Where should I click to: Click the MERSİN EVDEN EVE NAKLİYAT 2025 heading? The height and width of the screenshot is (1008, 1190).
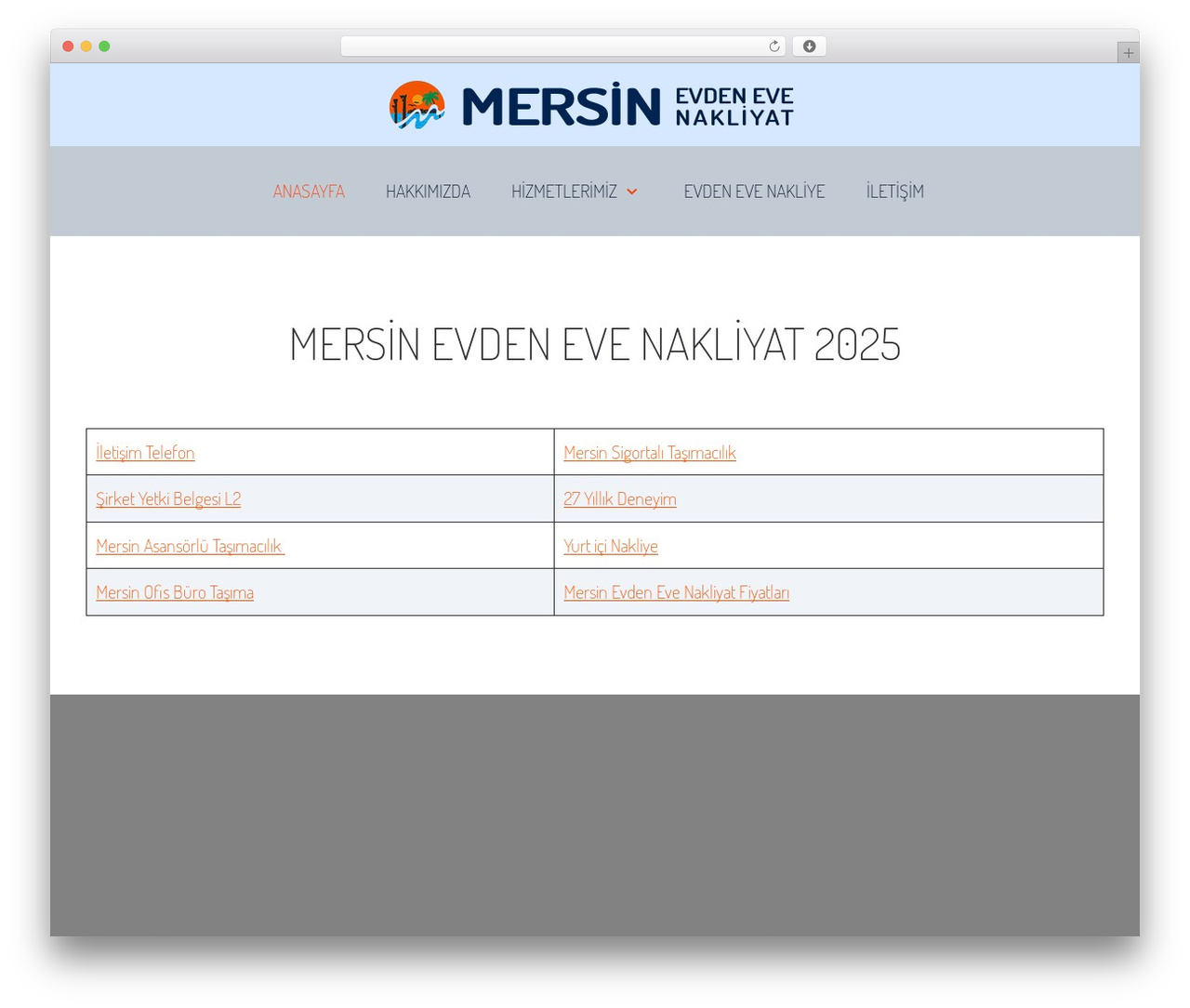click(x=595, y=344)
